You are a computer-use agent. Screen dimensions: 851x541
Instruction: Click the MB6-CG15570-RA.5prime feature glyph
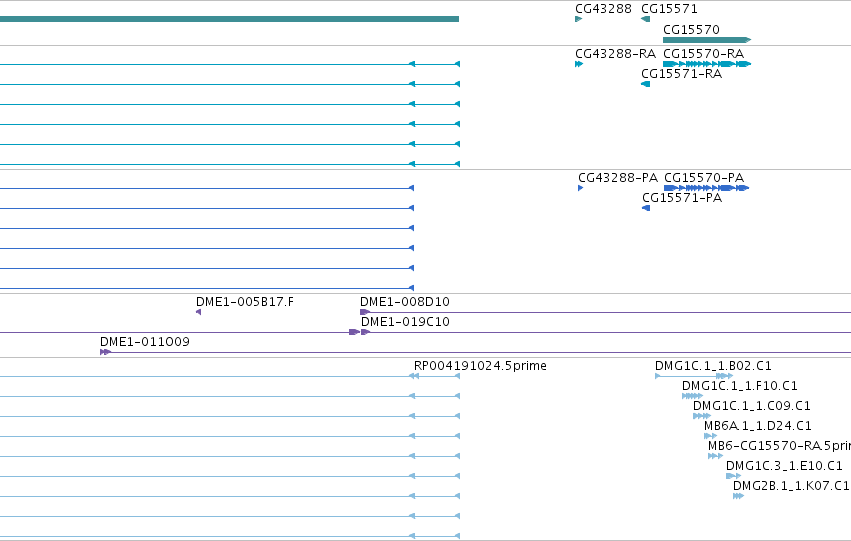[x=715, y=456]
